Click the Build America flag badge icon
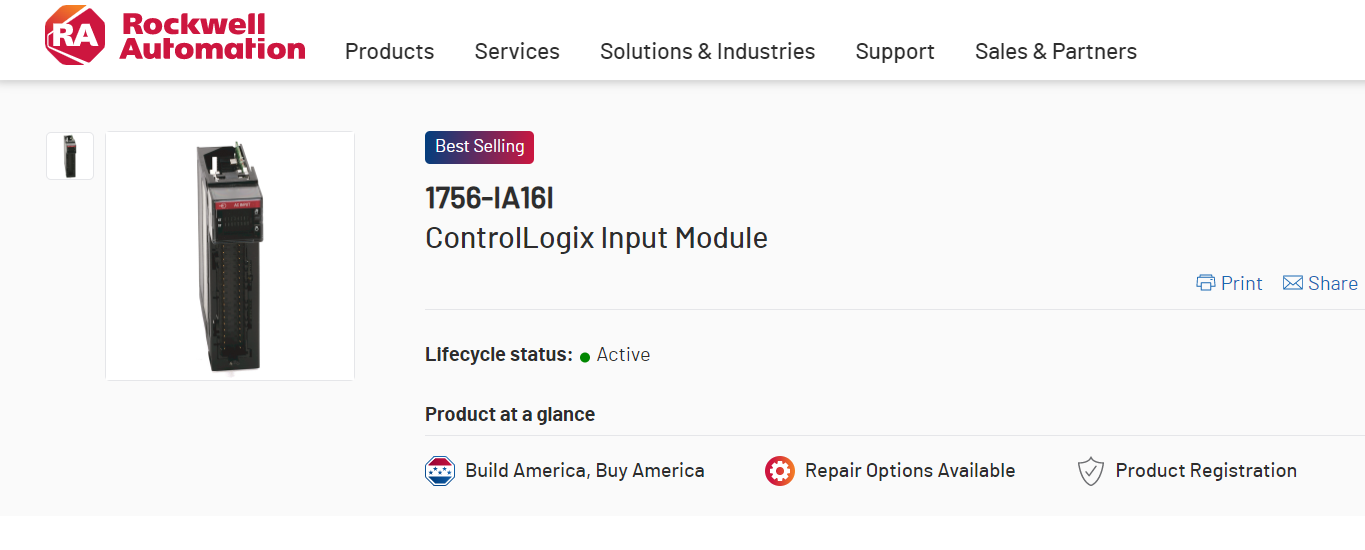 click(440, 471)
